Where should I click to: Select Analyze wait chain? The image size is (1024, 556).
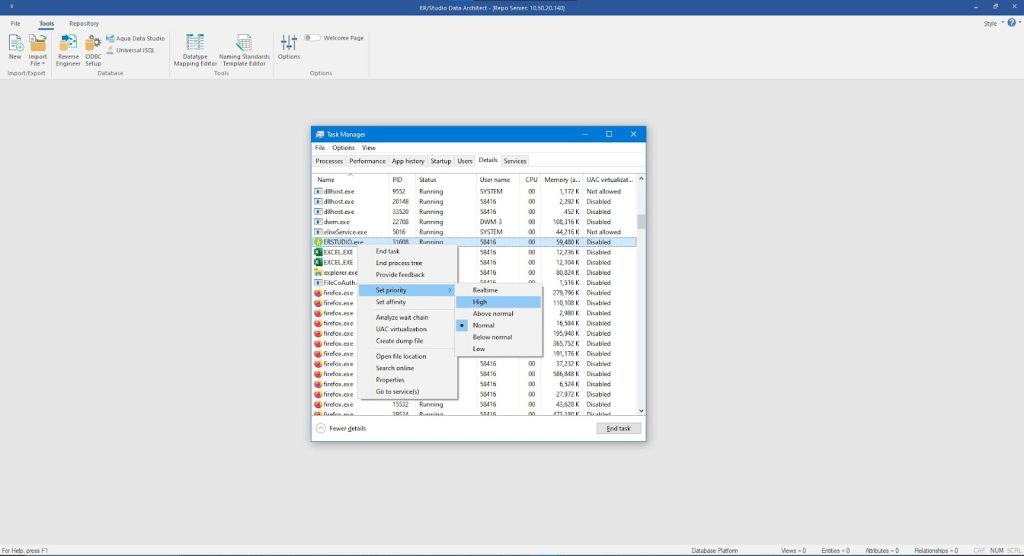[408, 318]
